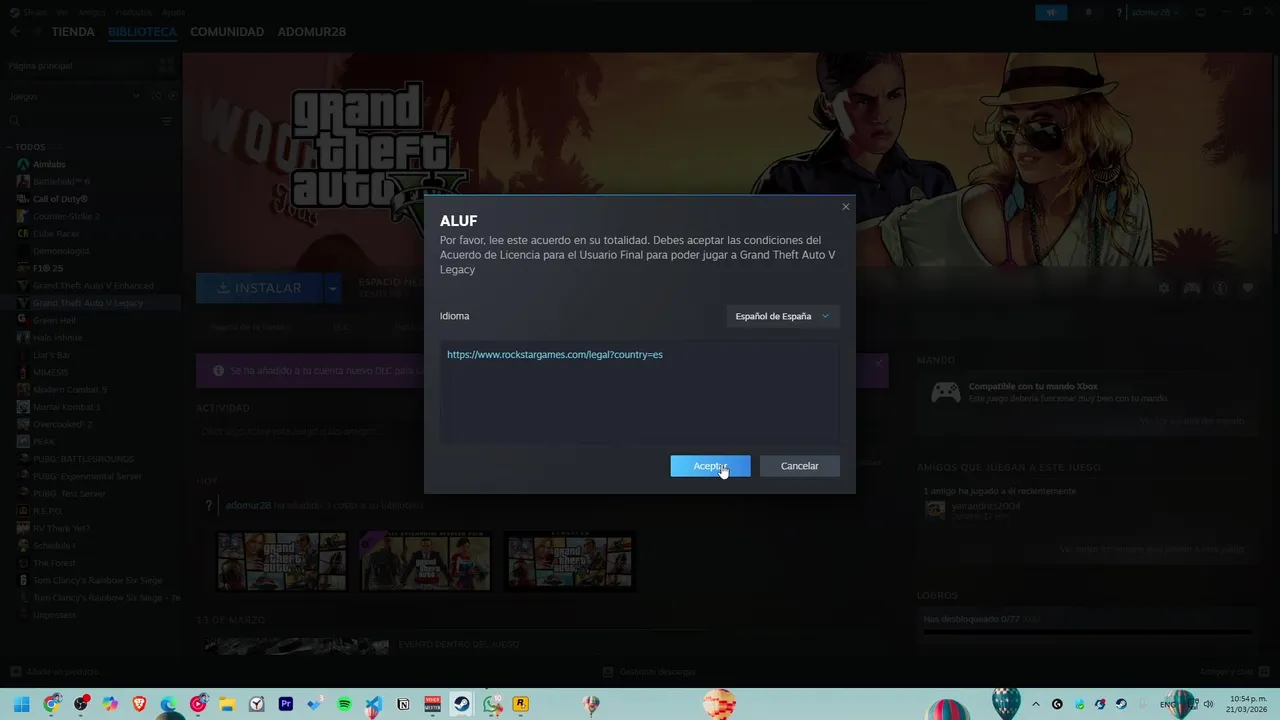Screen dimensions: 1280x720
Task: Click Cancelar in the ALUF dialog
Action: 799,466
